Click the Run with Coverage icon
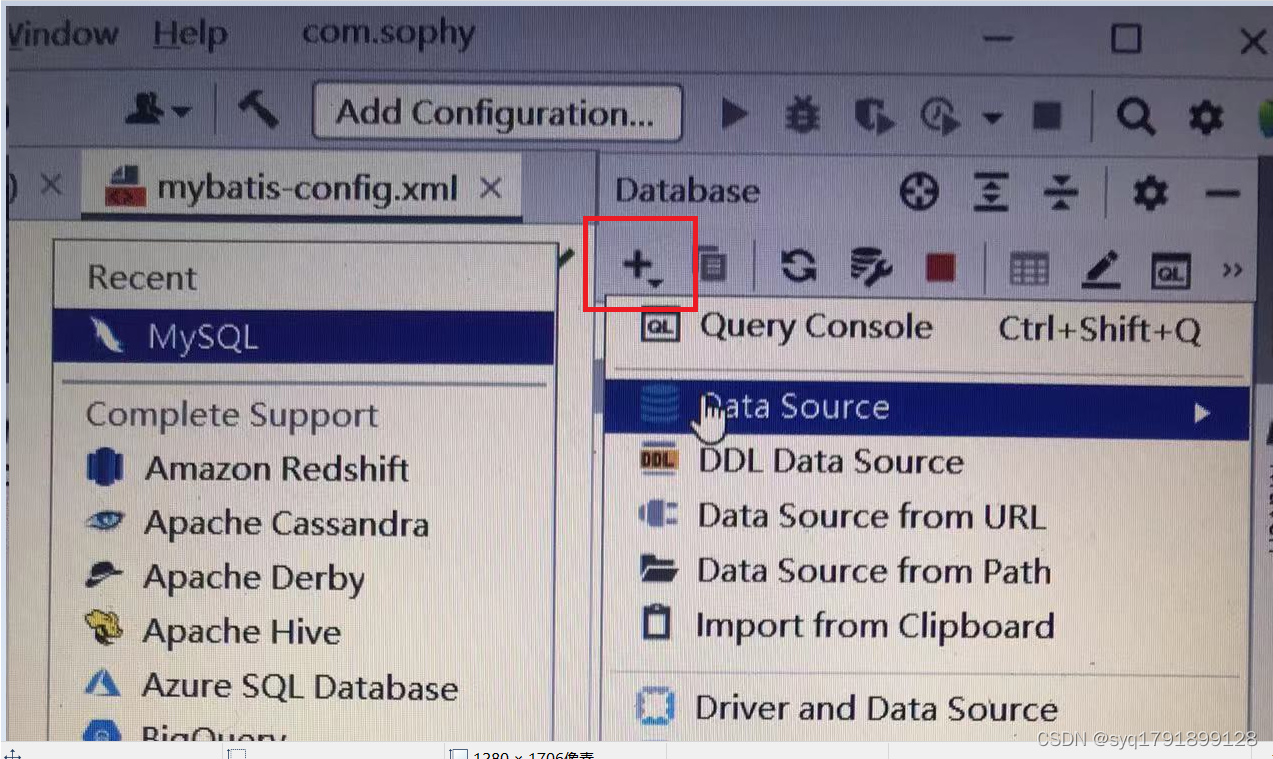Viewport: 1273px width, 759px height. tap(875, 116)
